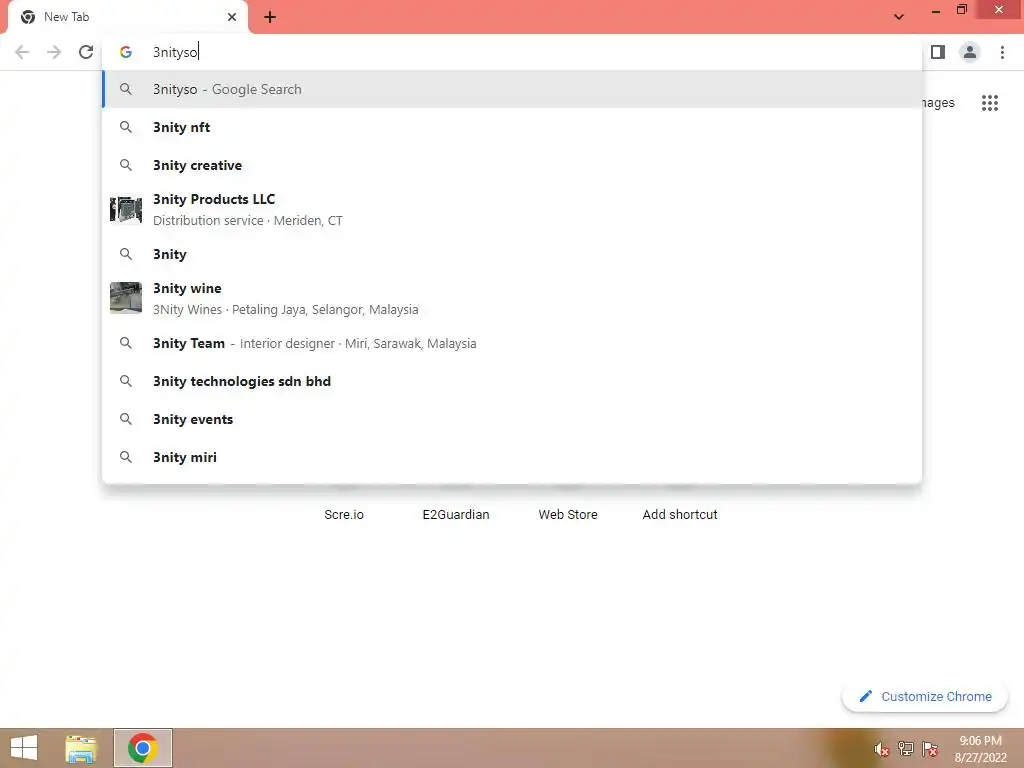This screenshot has width=1024, height=768.
Task: Pick the '3nity wine' suggestion
Action: click(512, 298)
